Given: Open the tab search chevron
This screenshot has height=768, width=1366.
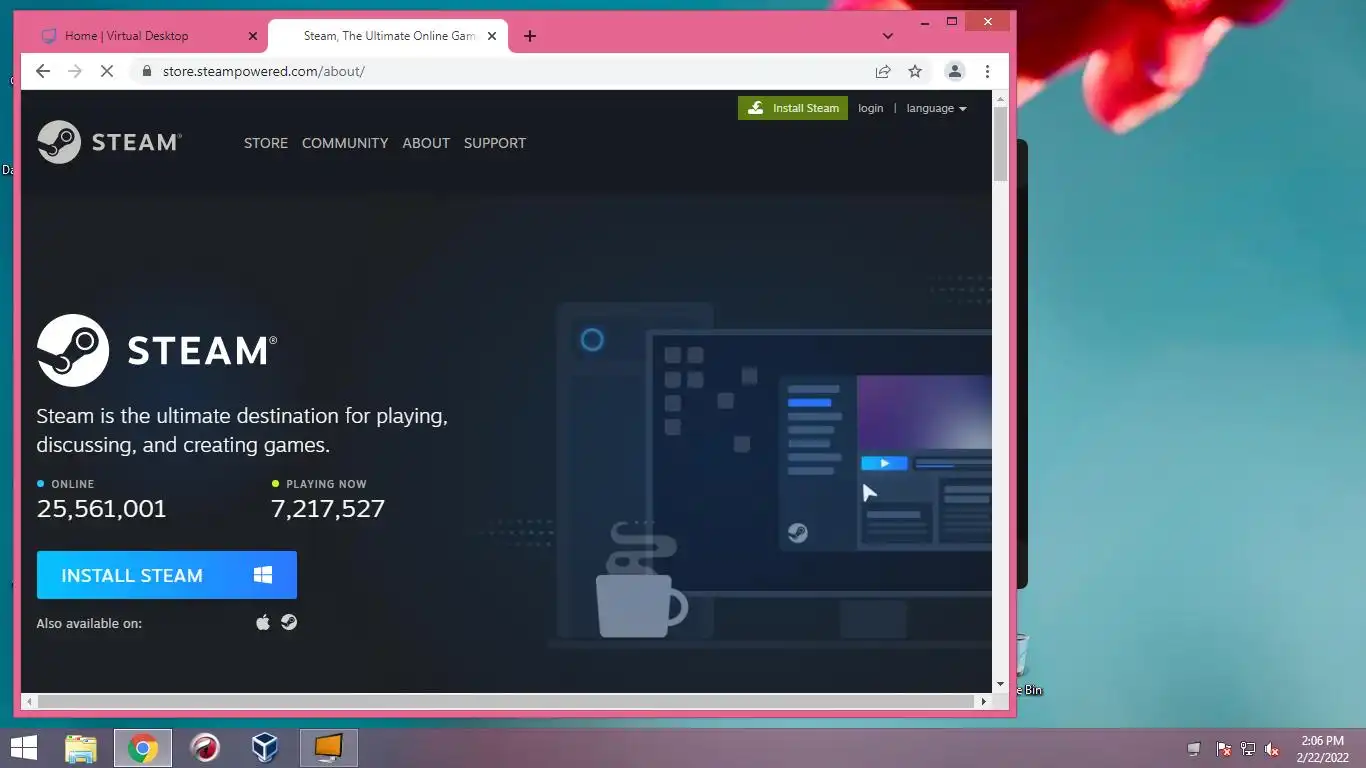Looking at the screenshot, I should tap(887, 36).
